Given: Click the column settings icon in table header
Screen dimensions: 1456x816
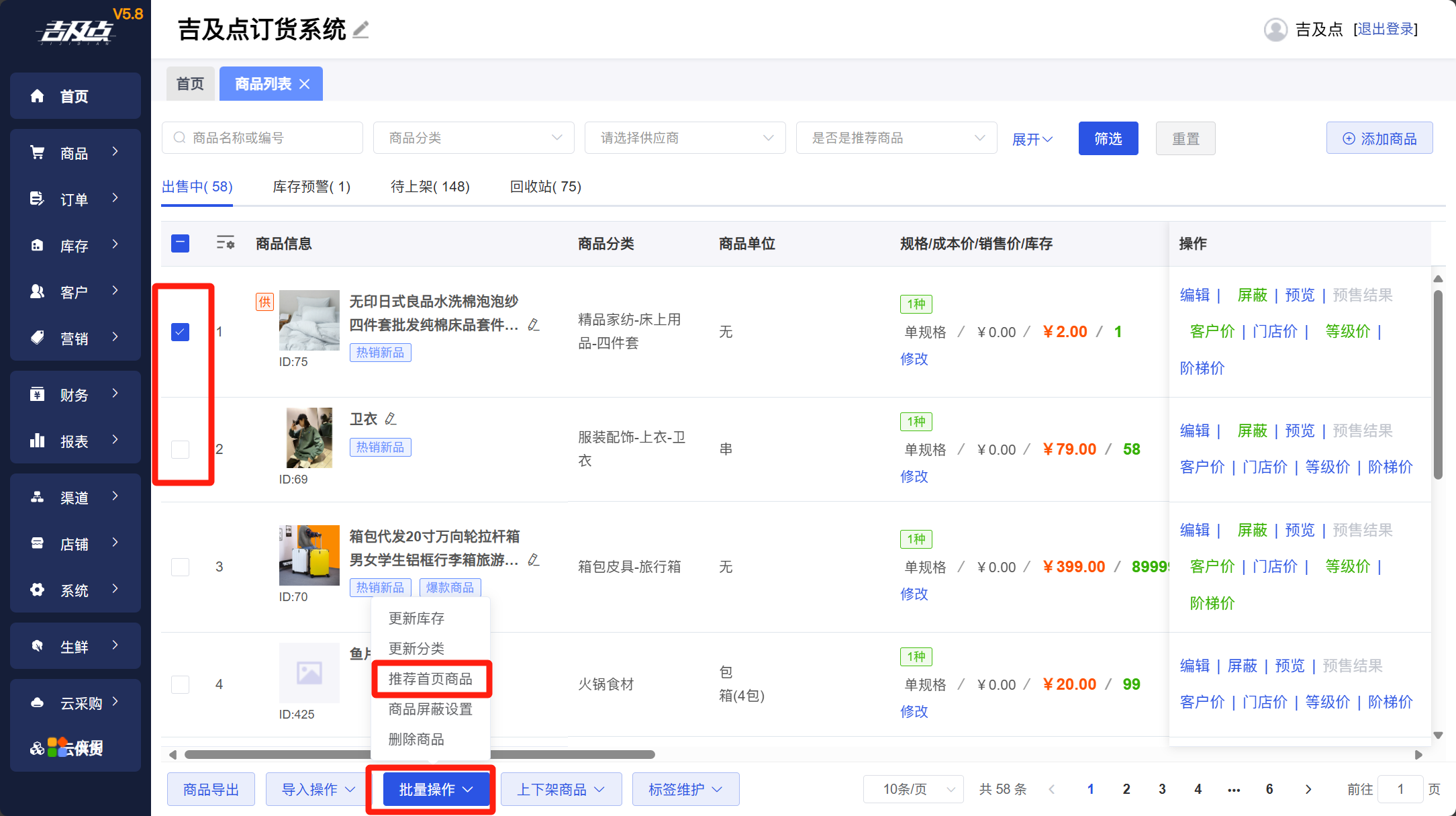Looking at the screenshot, I should click(x=226, y=243).
